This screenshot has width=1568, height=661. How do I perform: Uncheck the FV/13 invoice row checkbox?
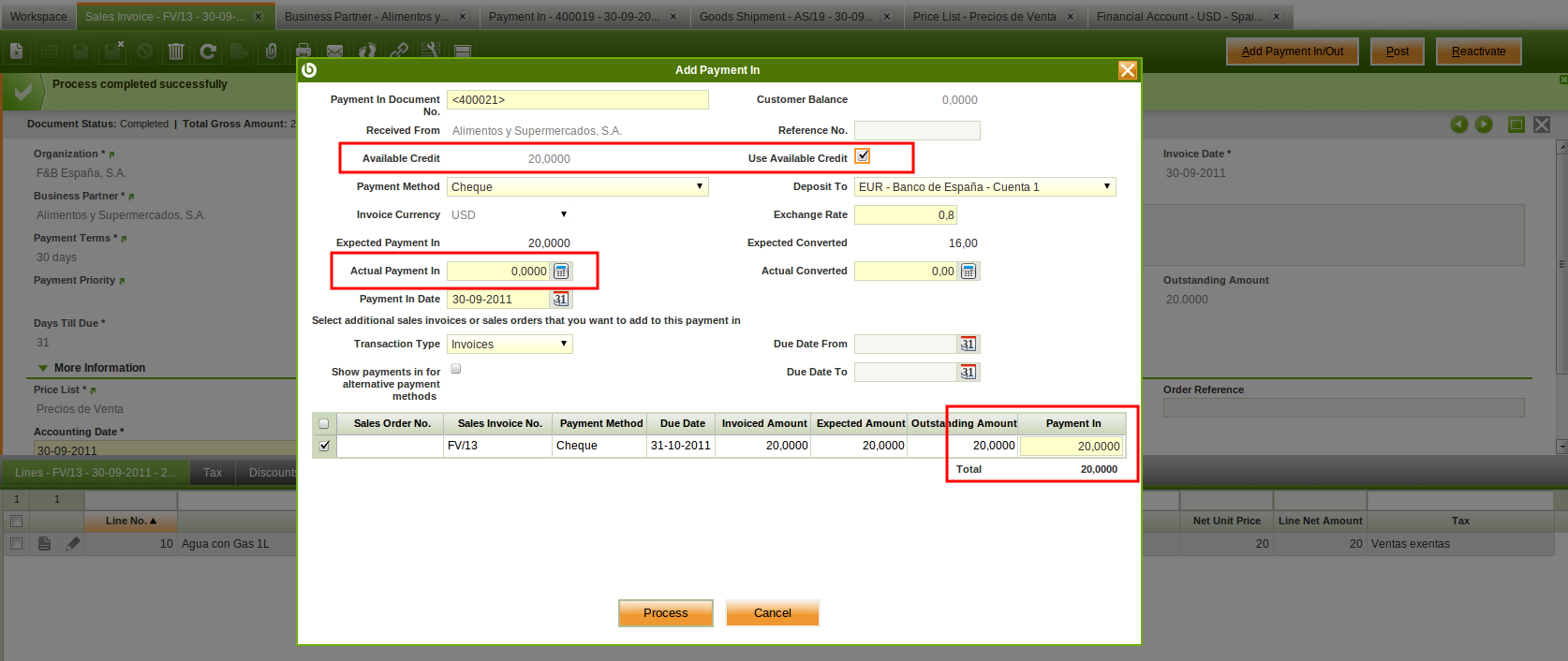[324, 446]
